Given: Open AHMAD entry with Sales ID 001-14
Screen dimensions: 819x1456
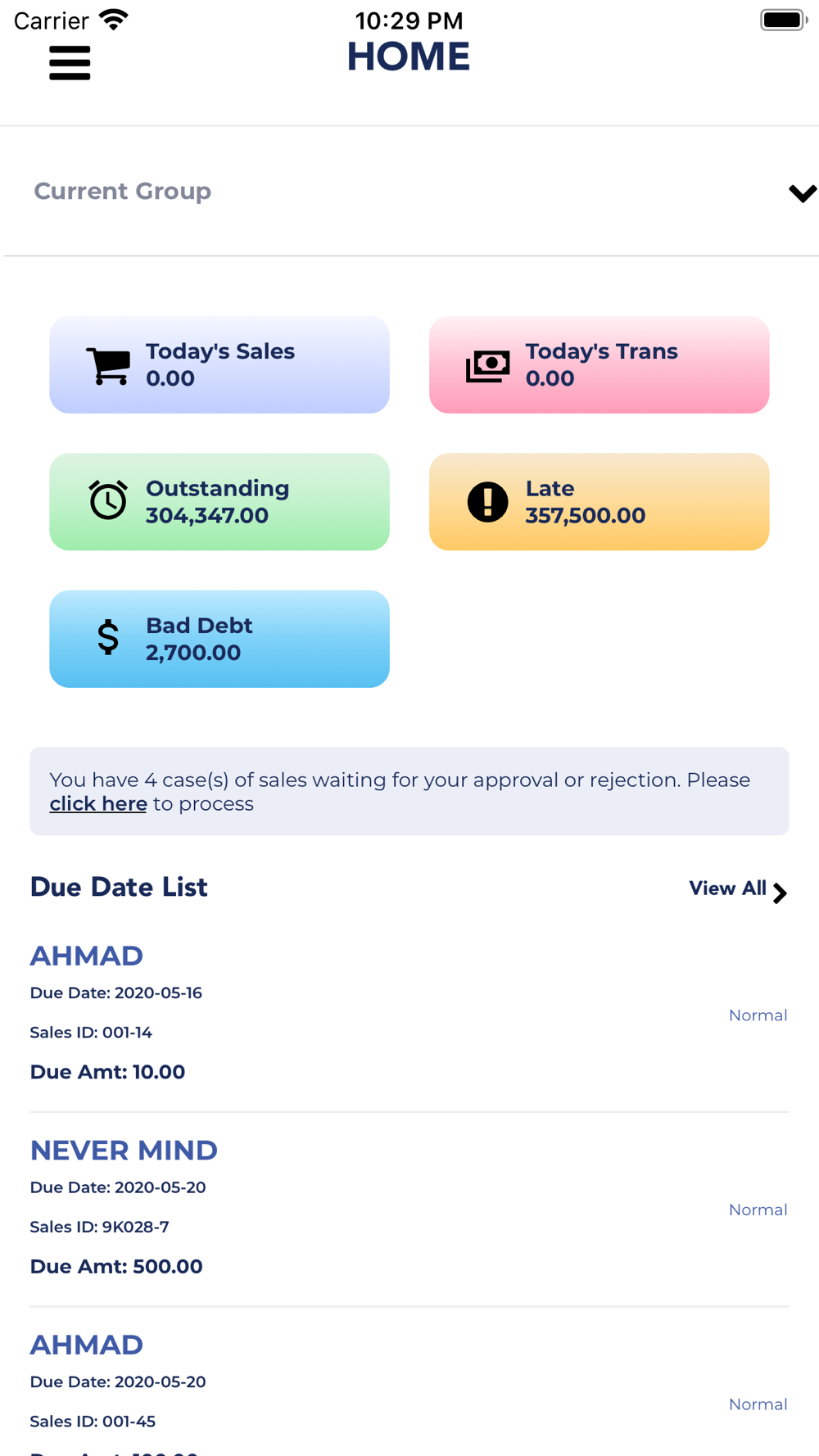Looking at the screenshot, I should click(x=409, y=1015).
